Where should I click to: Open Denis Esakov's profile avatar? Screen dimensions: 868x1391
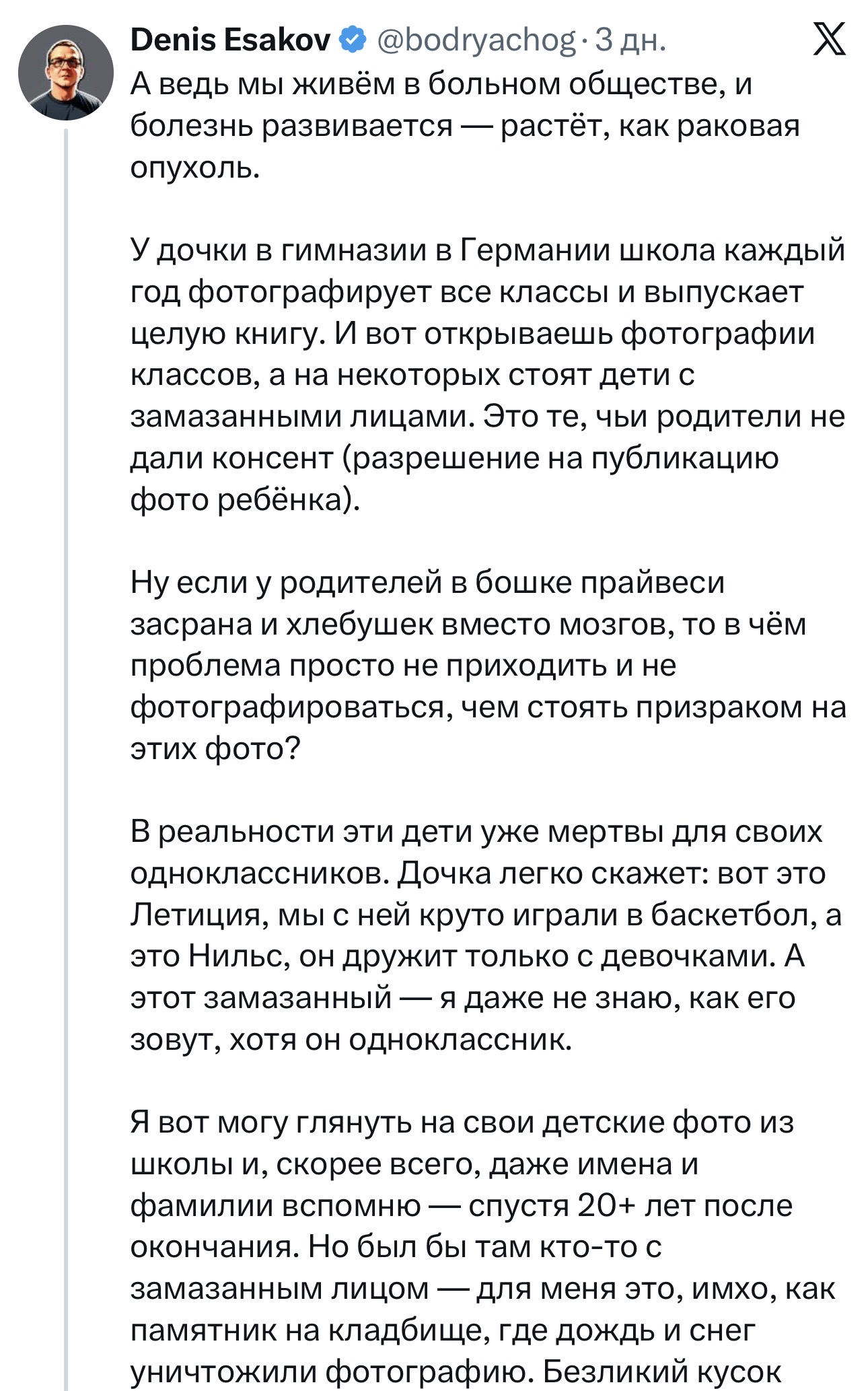pos(65,73)
